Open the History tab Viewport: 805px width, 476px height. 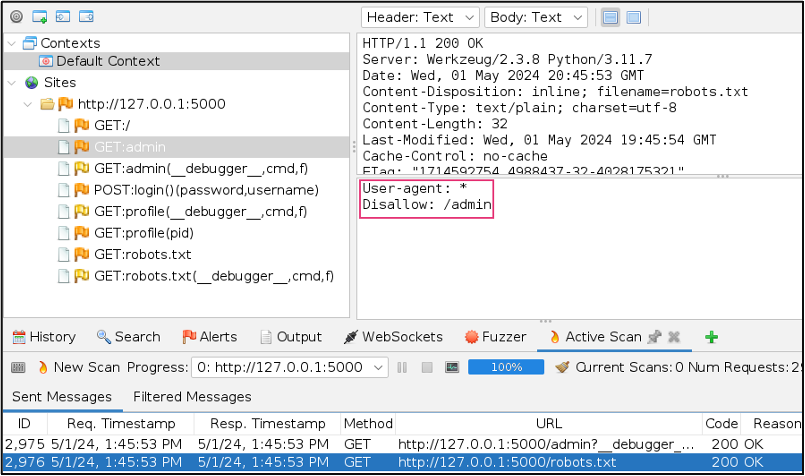click(44, 337)
